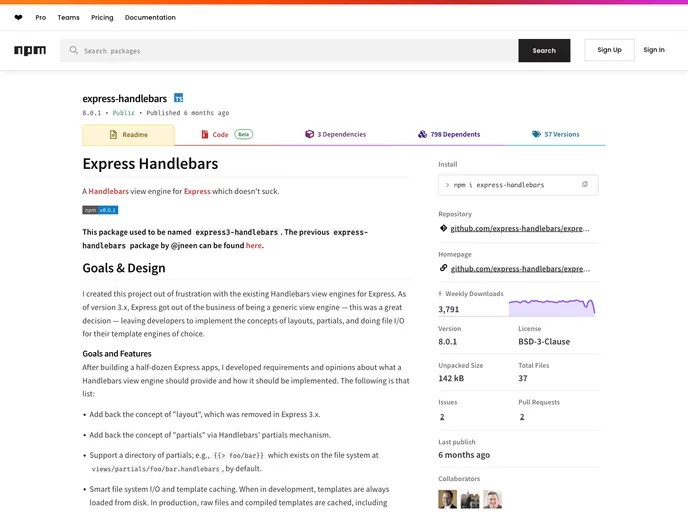The width and height of the screenshot is (688, 512).
Task: Copy the npm install command
Action: pos(584,184)
